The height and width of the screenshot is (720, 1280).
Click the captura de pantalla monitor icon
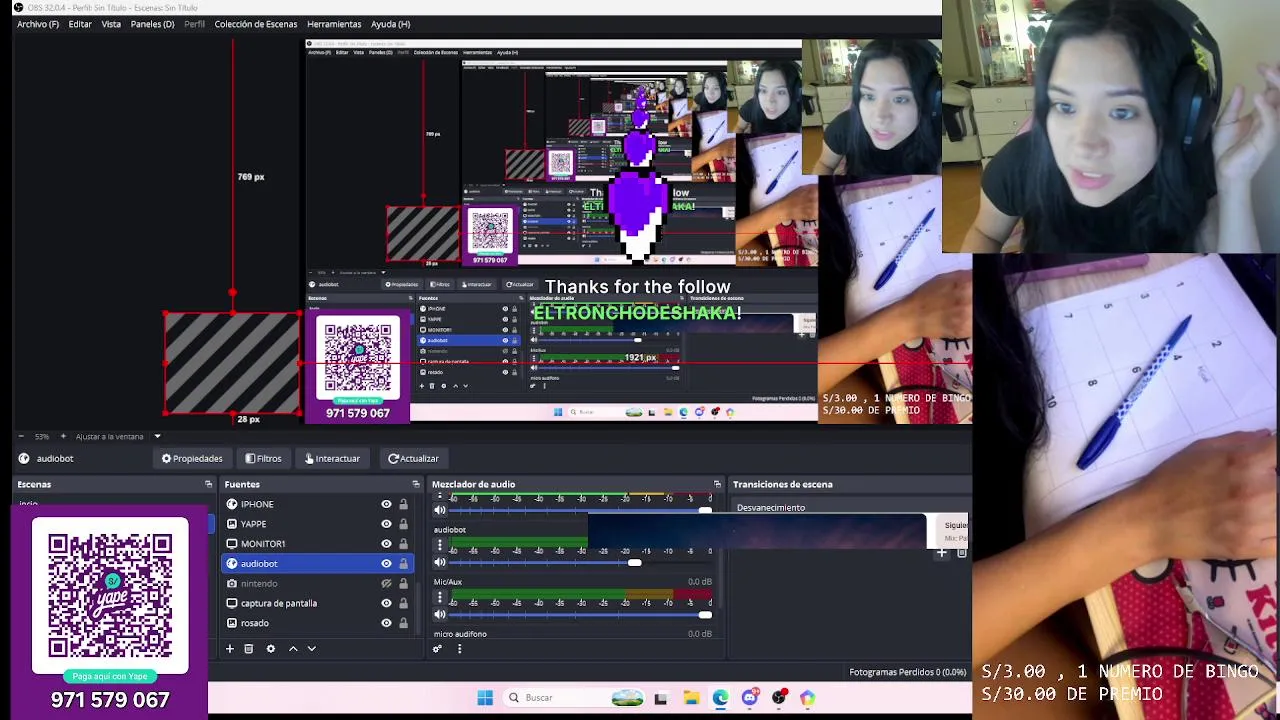click(232, 603)
